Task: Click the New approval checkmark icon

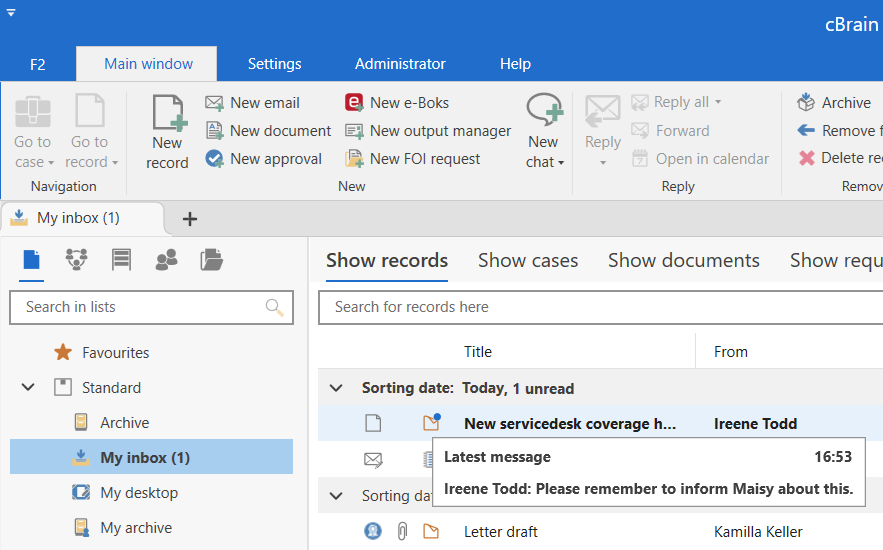Action: (214, 159)
